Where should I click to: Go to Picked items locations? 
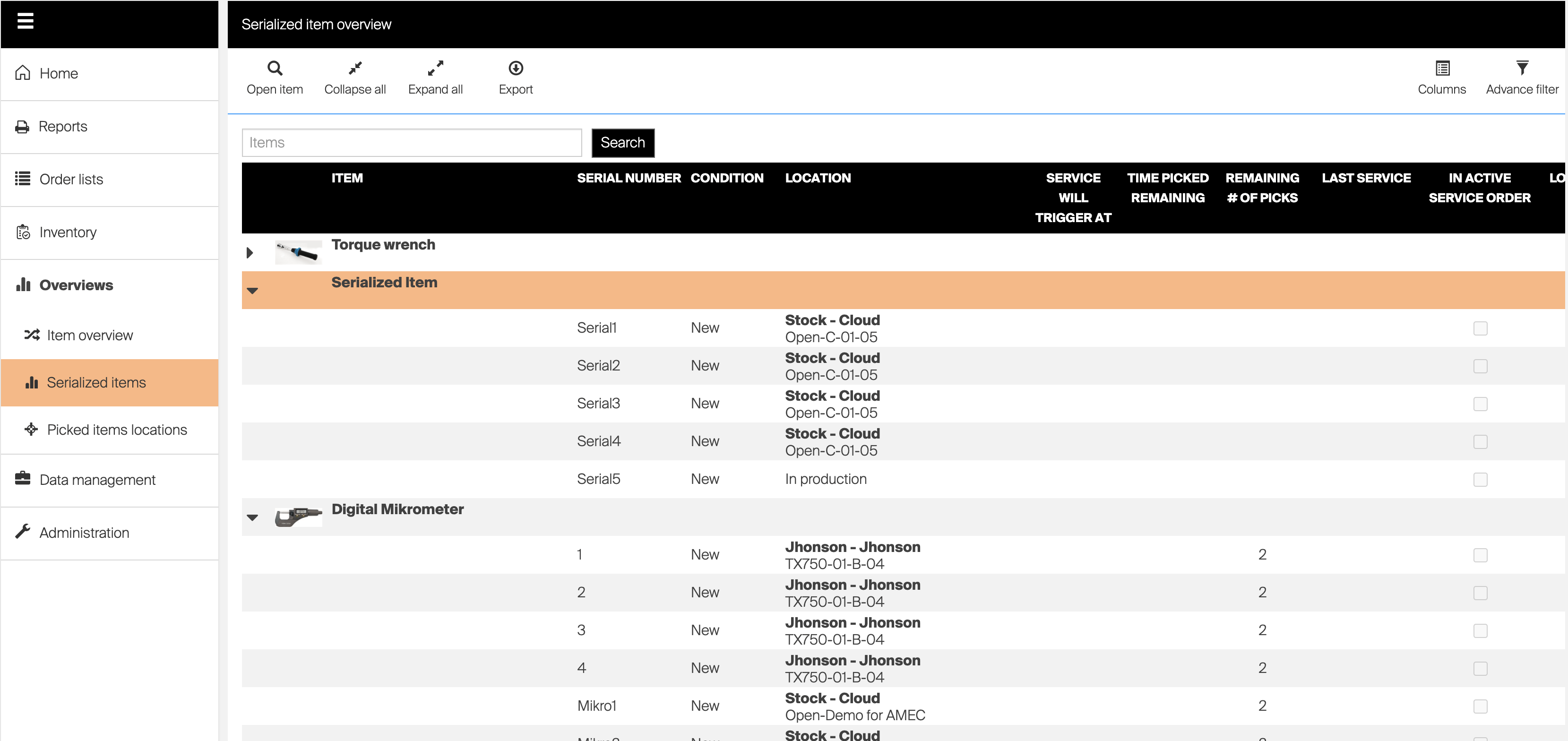[117, 430]
